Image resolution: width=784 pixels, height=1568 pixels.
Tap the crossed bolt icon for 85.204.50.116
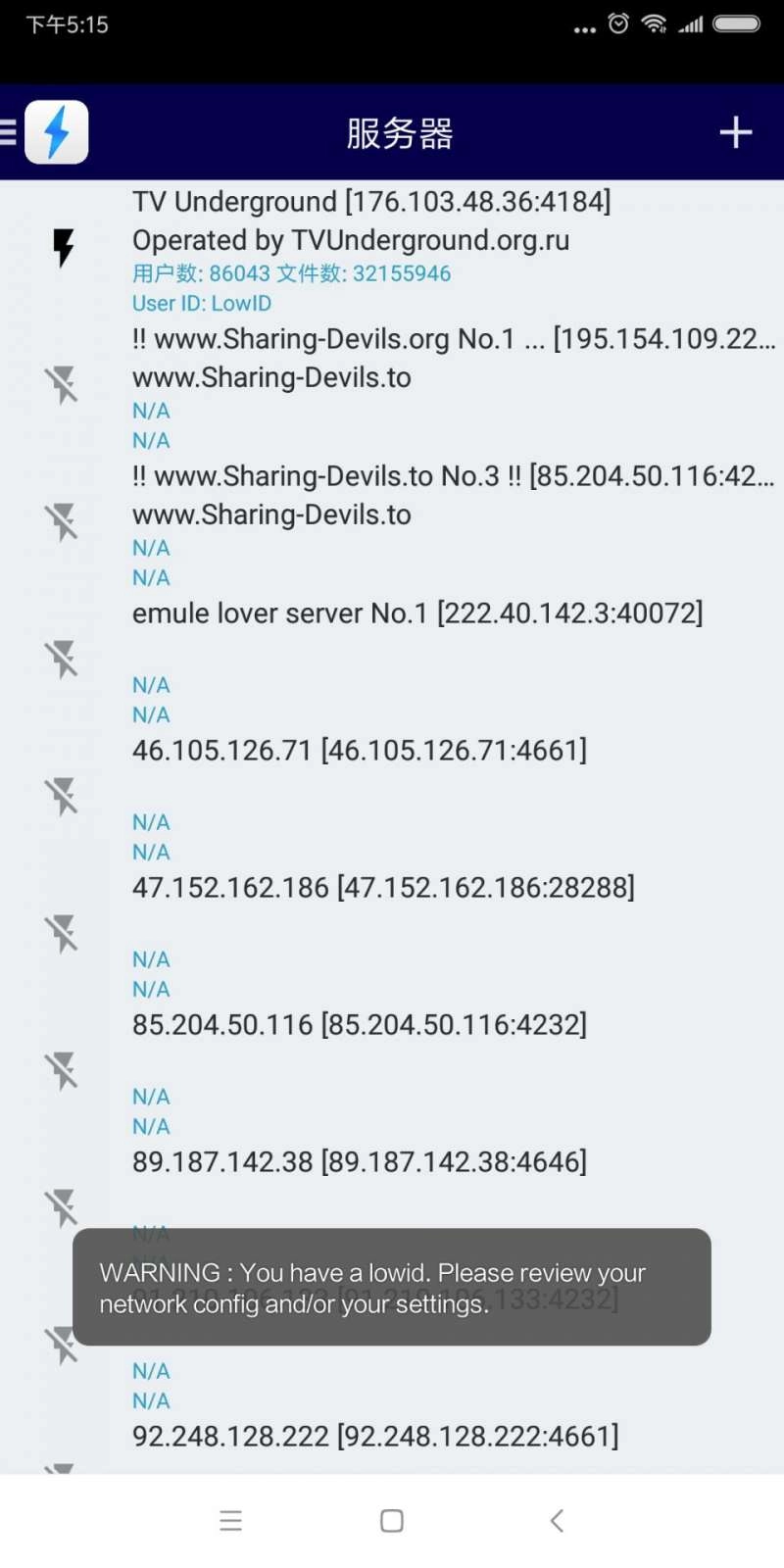click(x=63, y=1071)
